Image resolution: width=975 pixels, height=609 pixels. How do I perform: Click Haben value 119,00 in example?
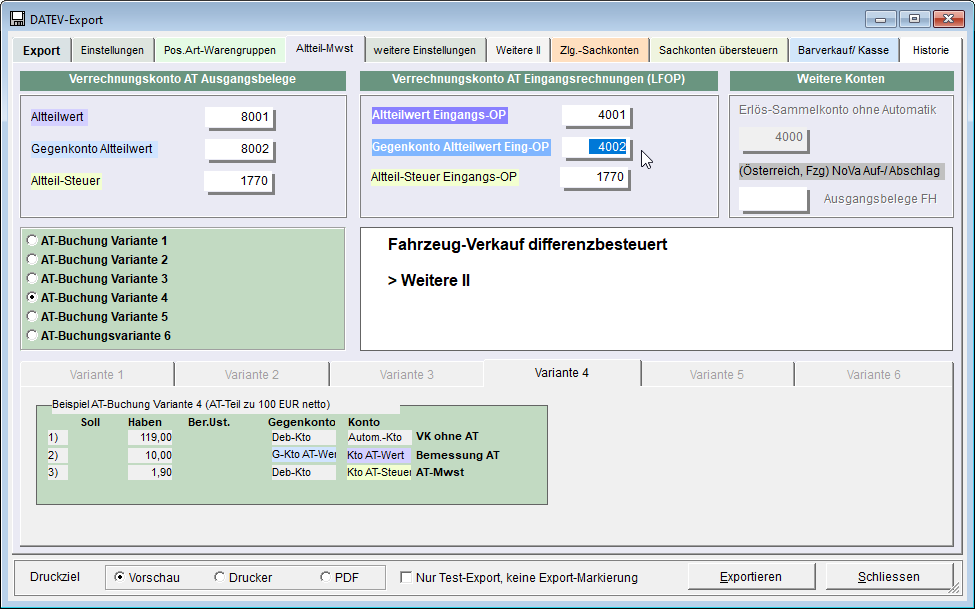coord(150,437)
